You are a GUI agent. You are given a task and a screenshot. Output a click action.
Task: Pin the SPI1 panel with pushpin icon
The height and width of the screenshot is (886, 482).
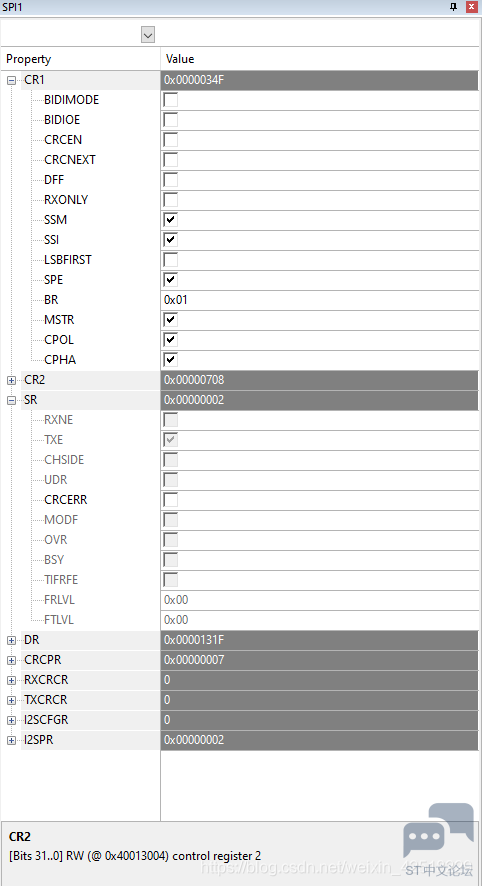click(453, 7)
